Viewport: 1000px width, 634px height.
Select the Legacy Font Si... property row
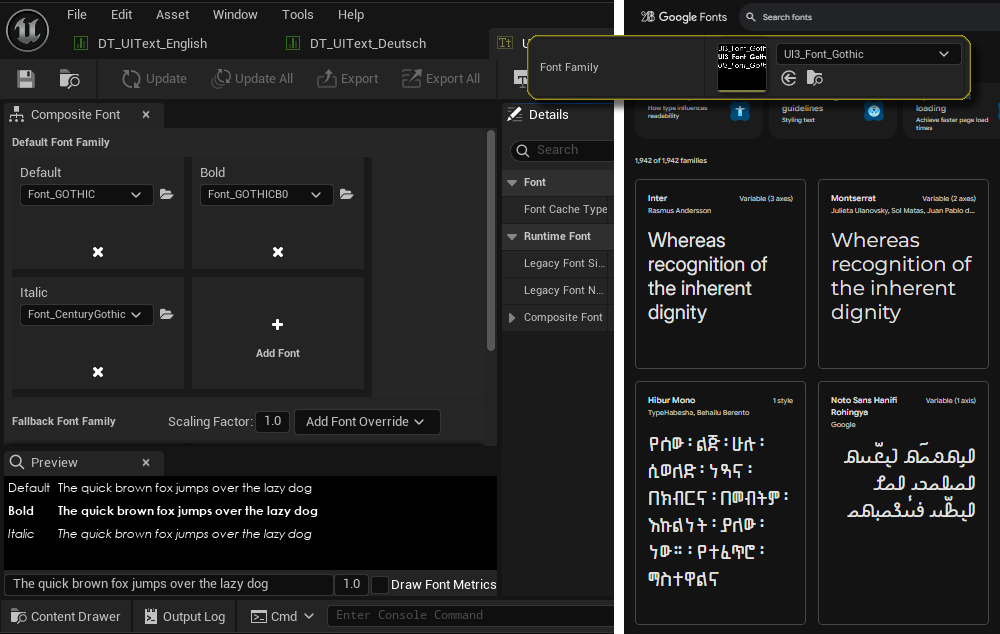pyautogui.click(x=558, y=263)
